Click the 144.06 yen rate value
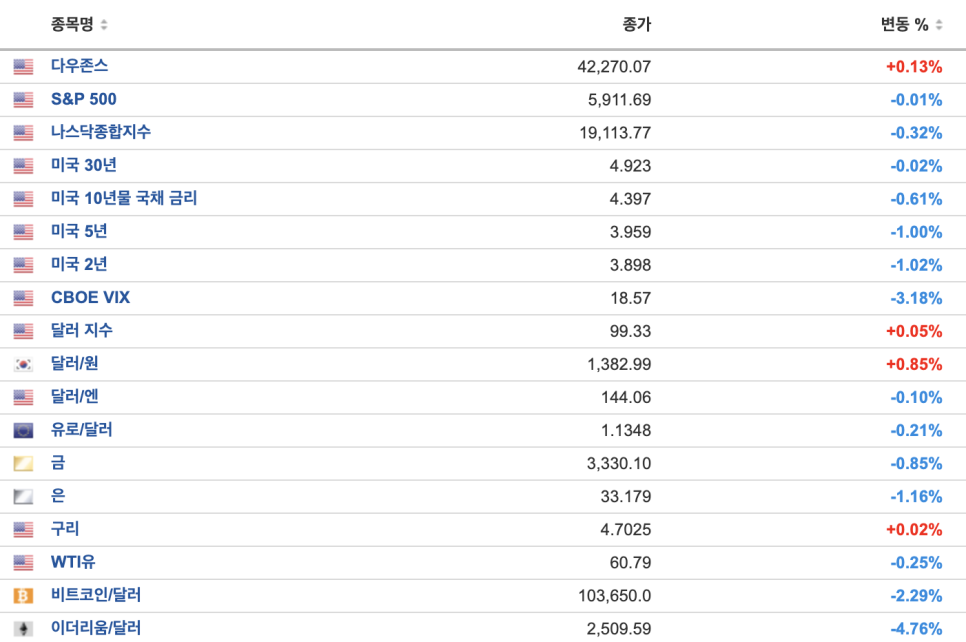 tap(626, 397)
